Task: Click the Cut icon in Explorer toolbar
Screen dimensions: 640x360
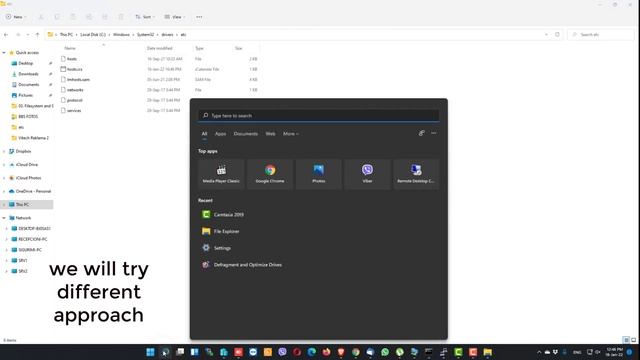Action: pyautogui.click(x=41, y=17)
